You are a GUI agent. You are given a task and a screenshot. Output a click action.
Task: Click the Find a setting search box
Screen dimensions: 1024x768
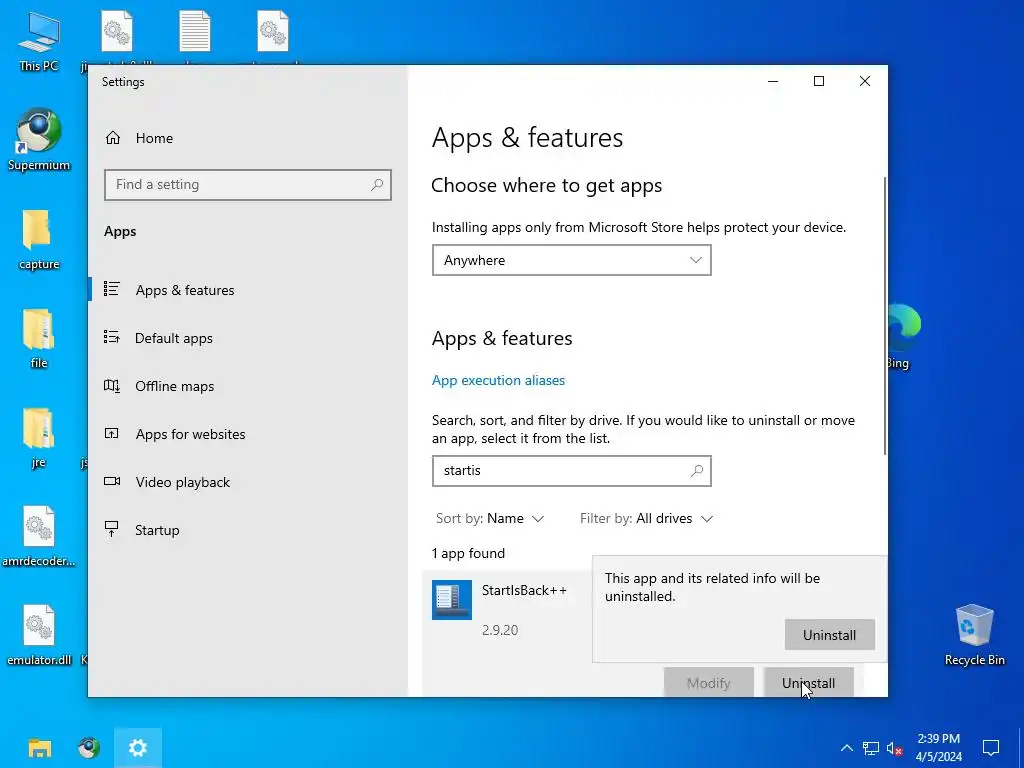248,185
